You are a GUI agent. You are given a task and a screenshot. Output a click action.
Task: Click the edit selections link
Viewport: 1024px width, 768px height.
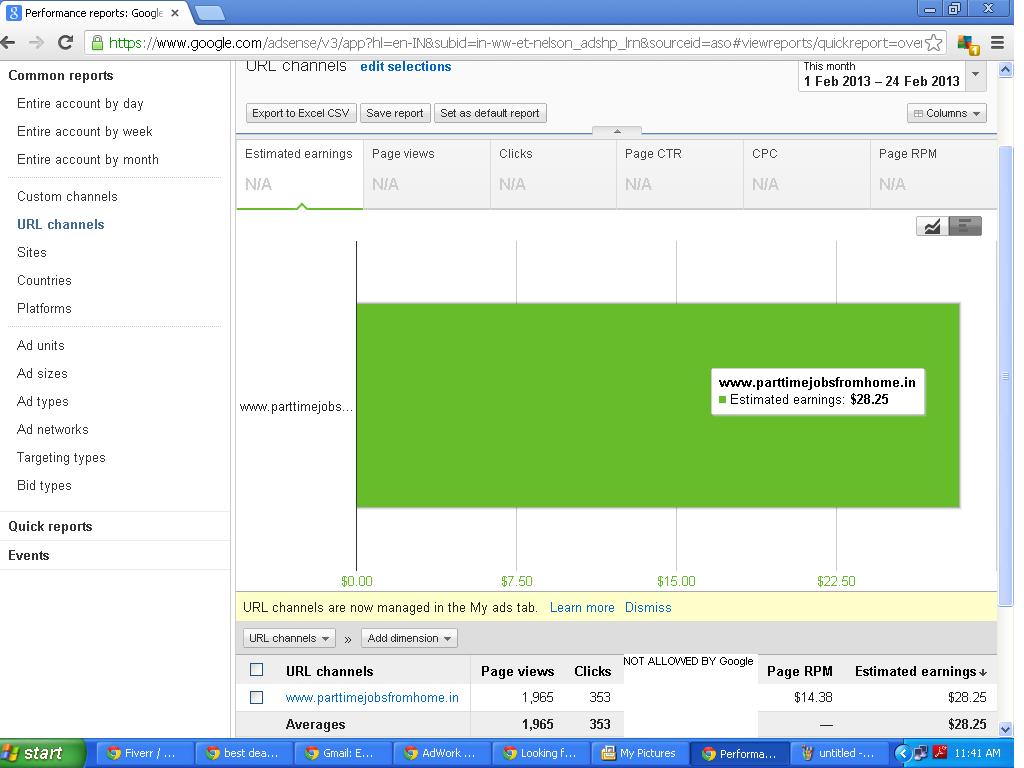coord(406,67)
